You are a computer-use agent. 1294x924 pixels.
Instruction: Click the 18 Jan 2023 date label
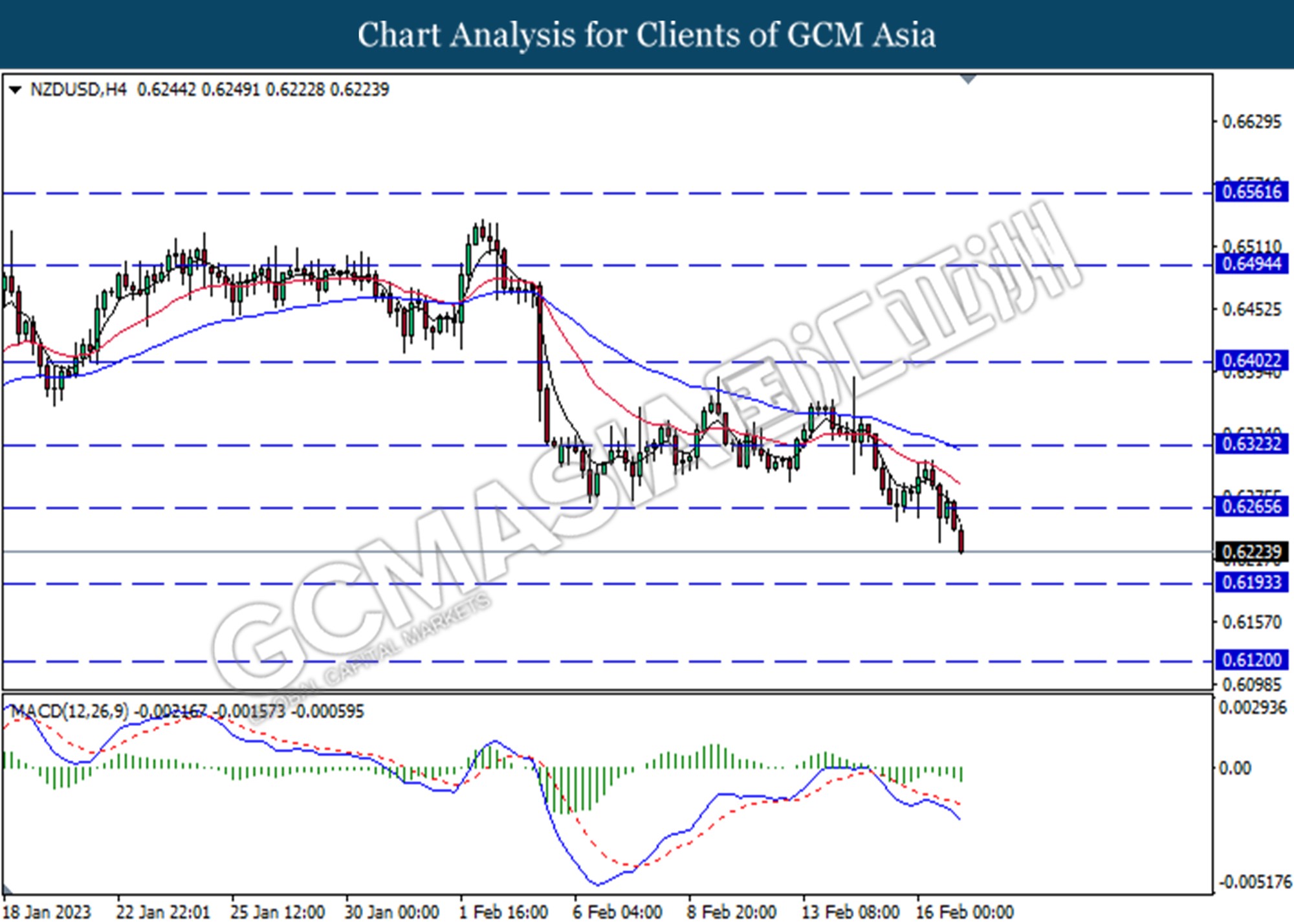pyautogui.click(x=47, y=912)
